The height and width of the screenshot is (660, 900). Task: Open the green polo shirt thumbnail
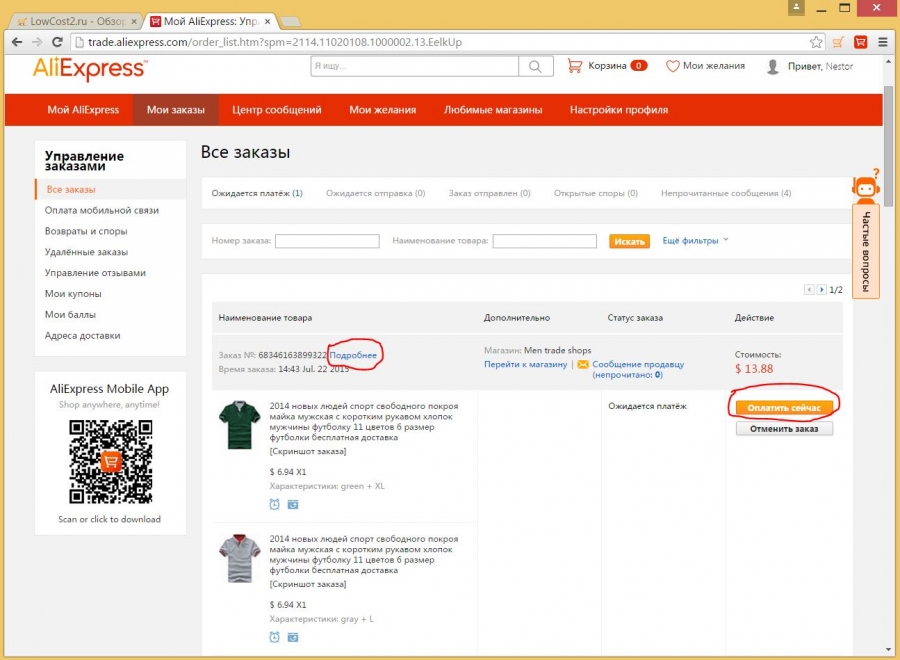pyautogui.click(x=240, y=425)
